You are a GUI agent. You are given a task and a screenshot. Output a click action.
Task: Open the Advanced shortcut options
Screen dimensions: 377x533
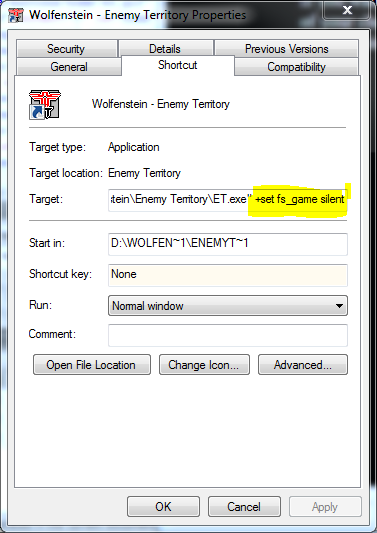point(303,365)
